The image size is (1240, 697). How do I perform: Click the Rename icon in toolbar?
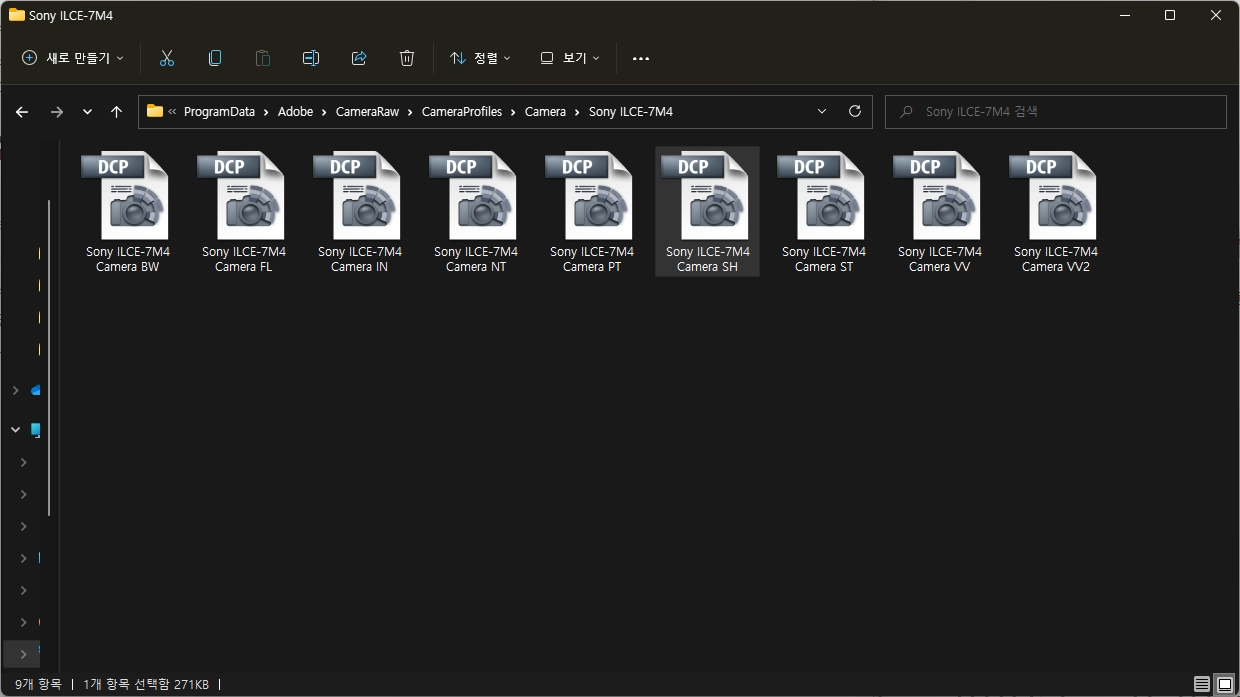tap(311, 58)
